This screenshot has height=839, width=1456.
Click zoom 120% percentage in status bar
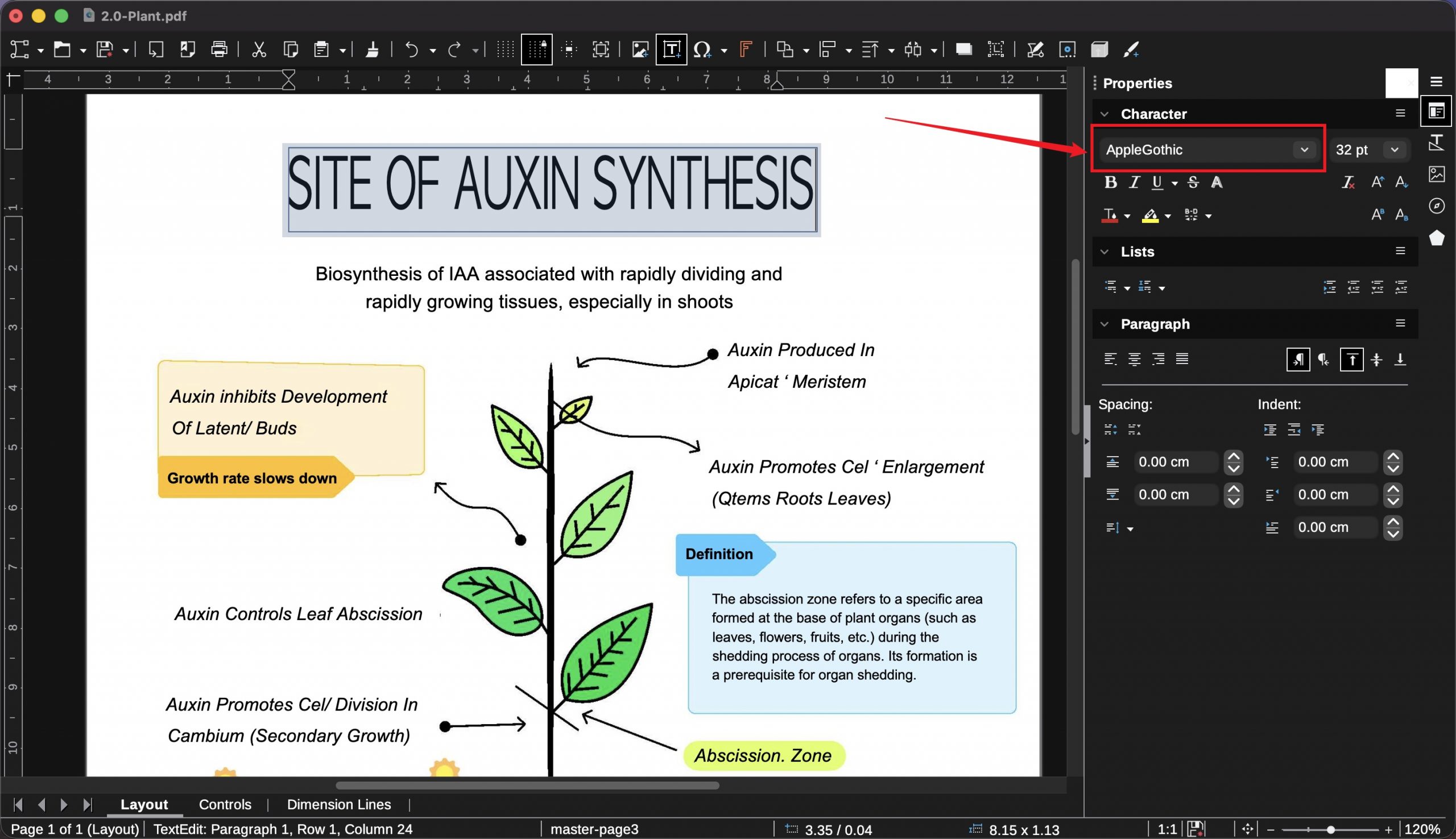(x=1422, y=830)
